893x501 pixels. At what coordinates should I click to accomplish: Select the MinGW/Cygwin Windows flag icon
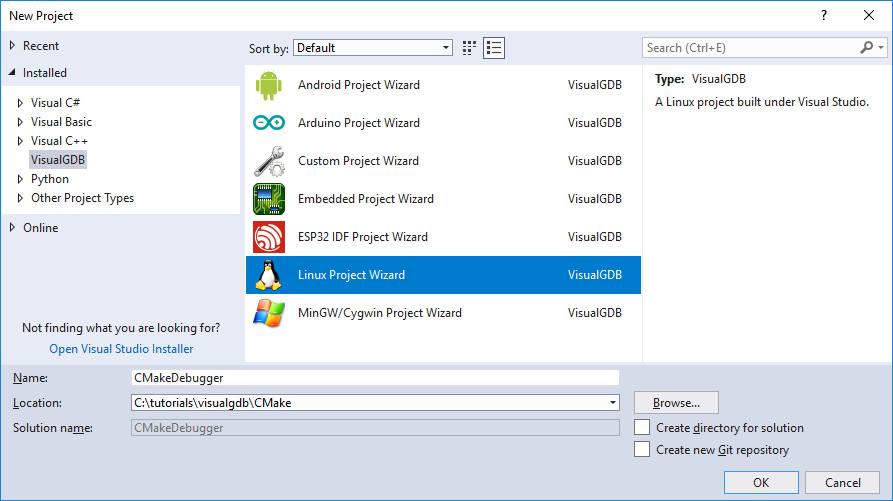269,313
